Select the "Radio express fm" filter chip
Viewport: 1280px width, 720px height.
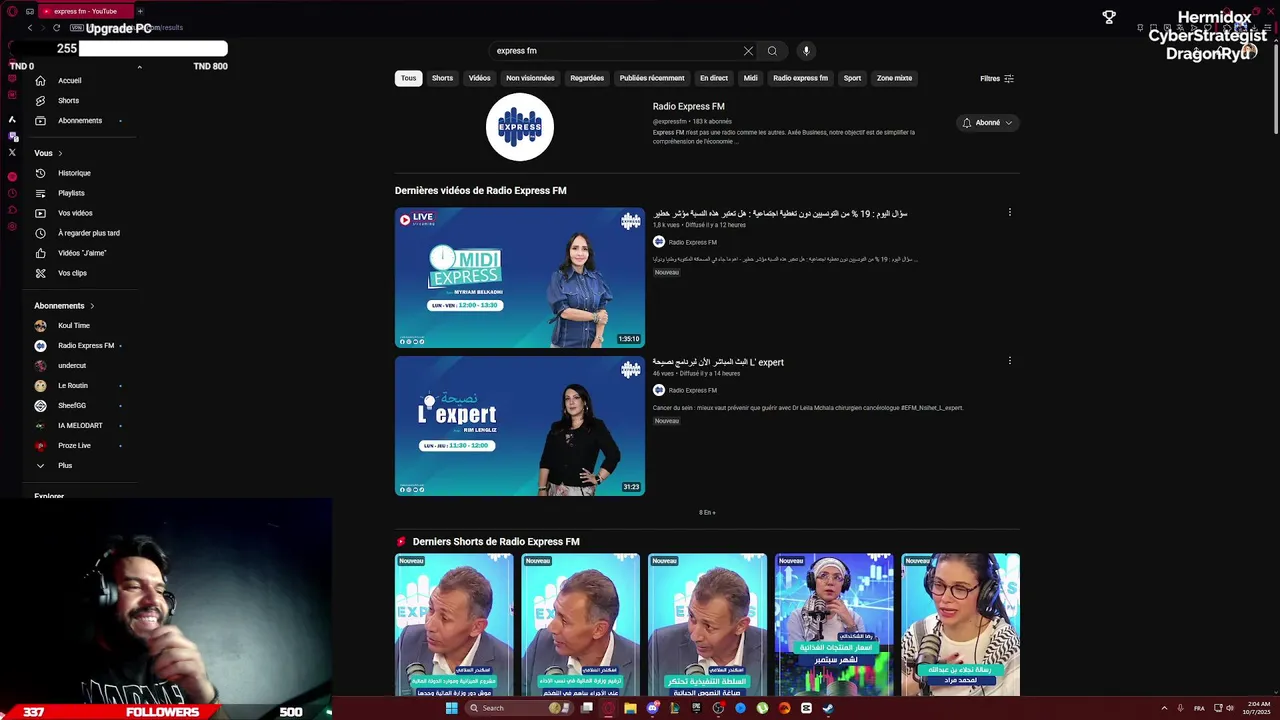coord(800,78)
